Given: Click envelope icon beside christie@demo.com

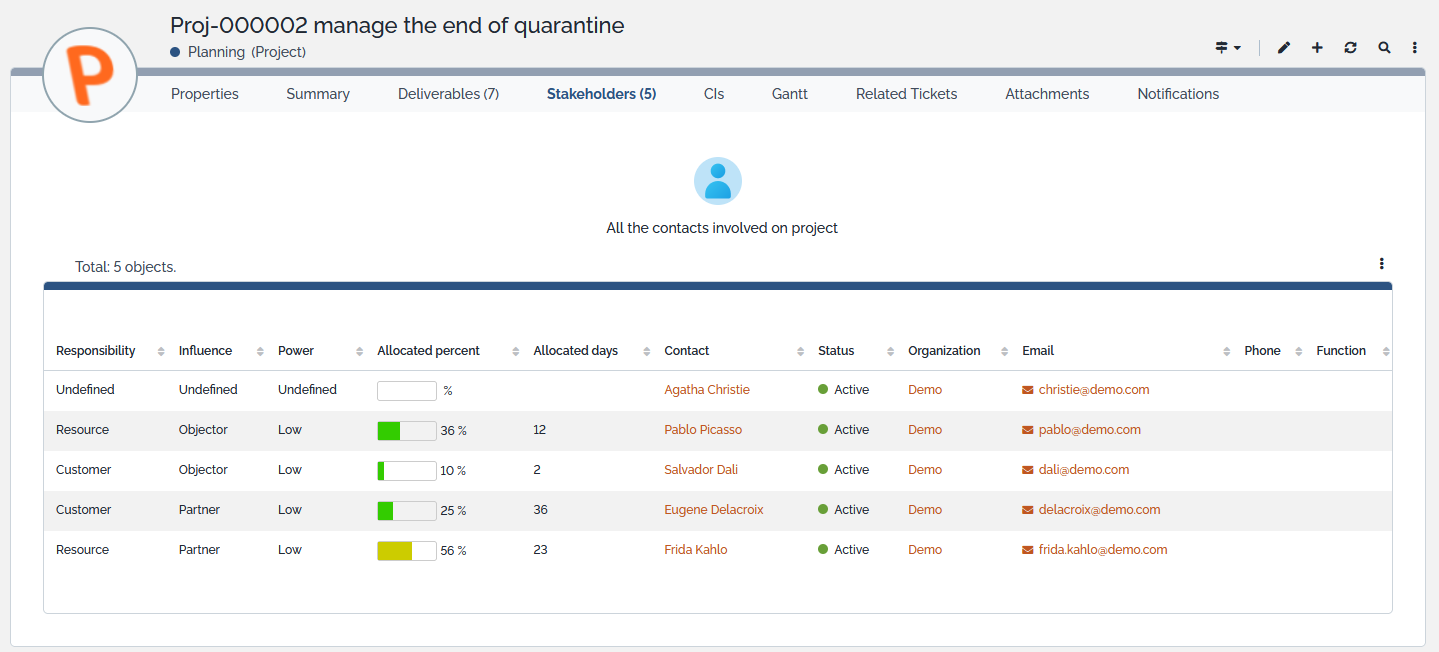Looking at the screenshot, I should pos(1028,390).
